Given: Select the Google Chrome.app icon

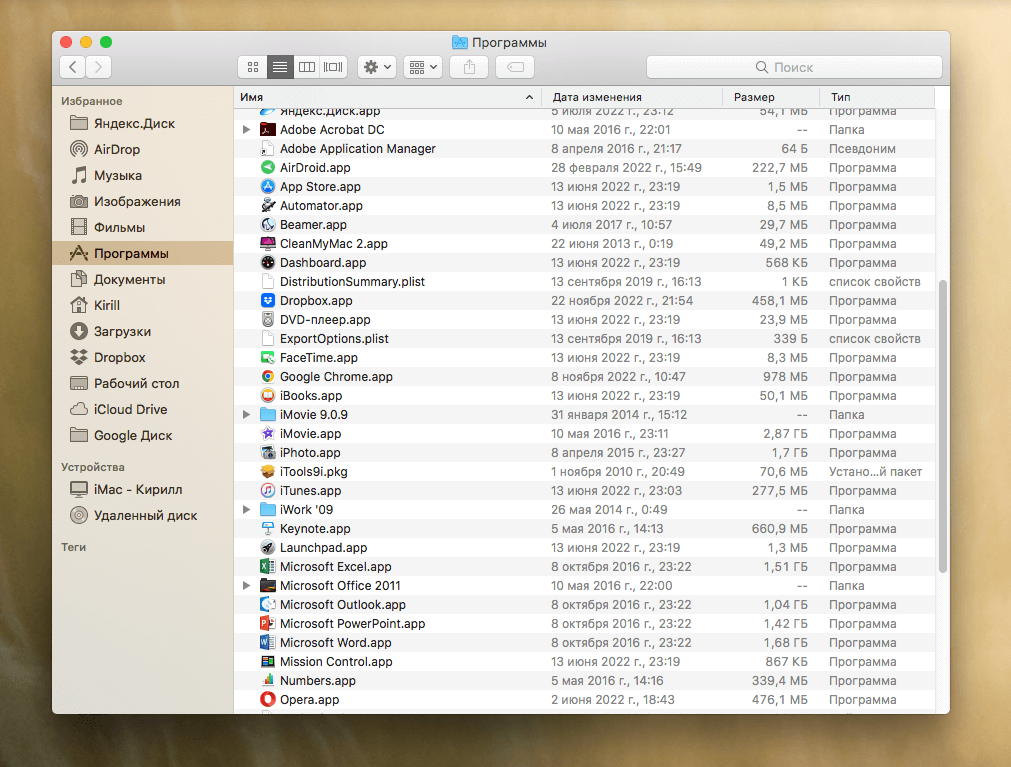Looking at the screenshot, I should (268, 377).
